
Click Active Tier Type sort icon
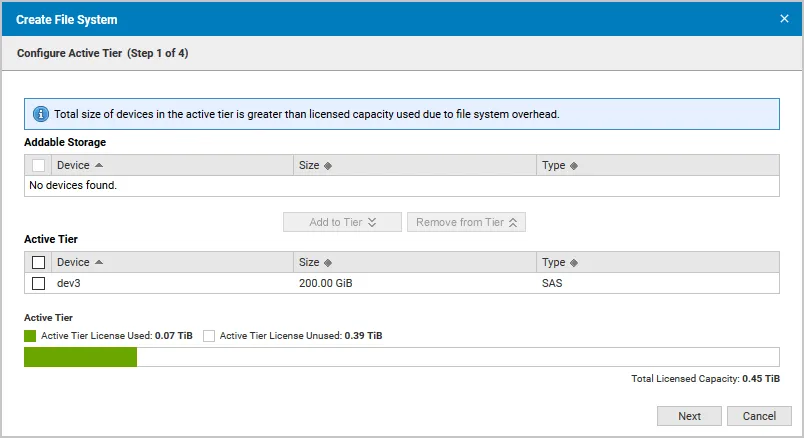tap(574, 263)
